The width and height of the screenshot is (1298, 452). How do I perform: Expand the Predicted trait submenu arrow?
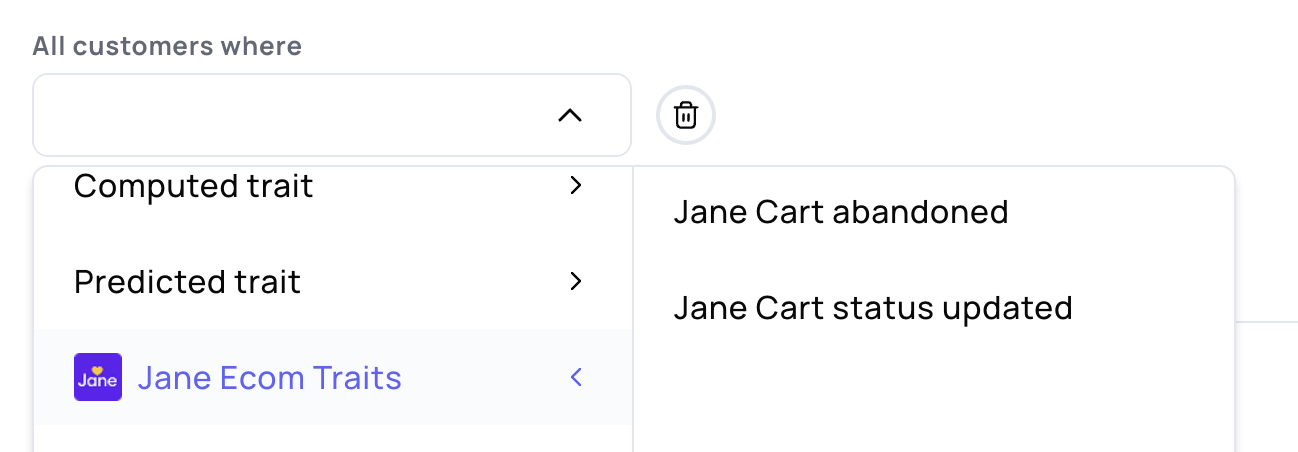(x=575, y=281)
